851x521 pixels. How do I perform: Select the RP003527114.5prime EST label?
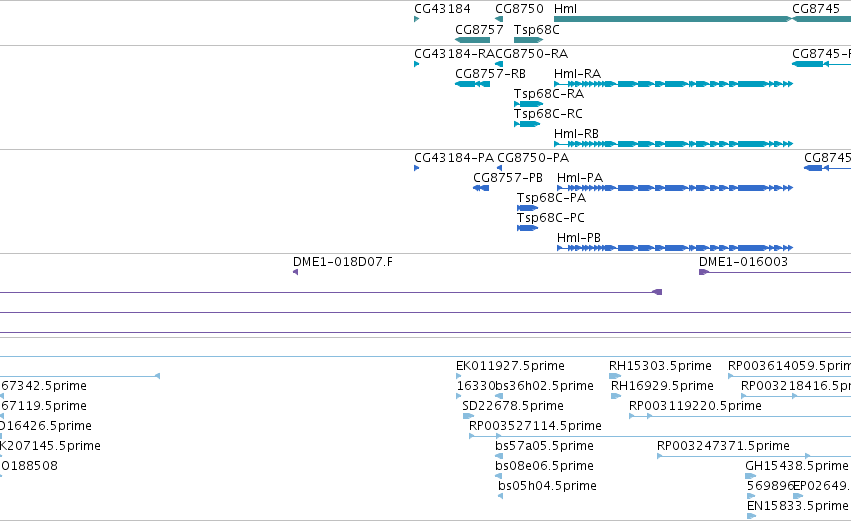535,427
